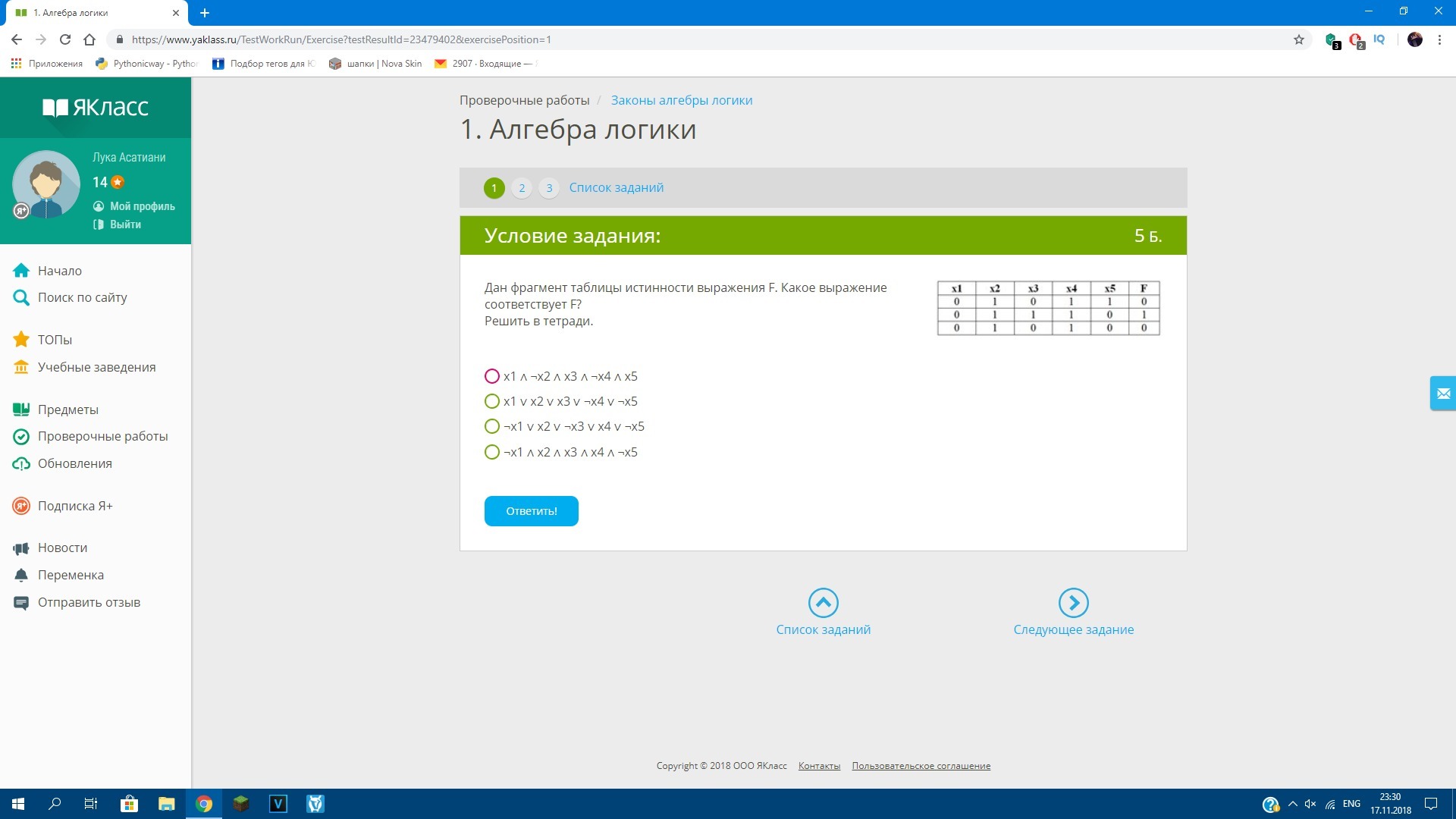Select answer ¬x1 ∧ x2 ∧ x3 ∧ x4 ∧ ¬x5
This screenshot has height=819, width=1456.
(x=492, y=452)
